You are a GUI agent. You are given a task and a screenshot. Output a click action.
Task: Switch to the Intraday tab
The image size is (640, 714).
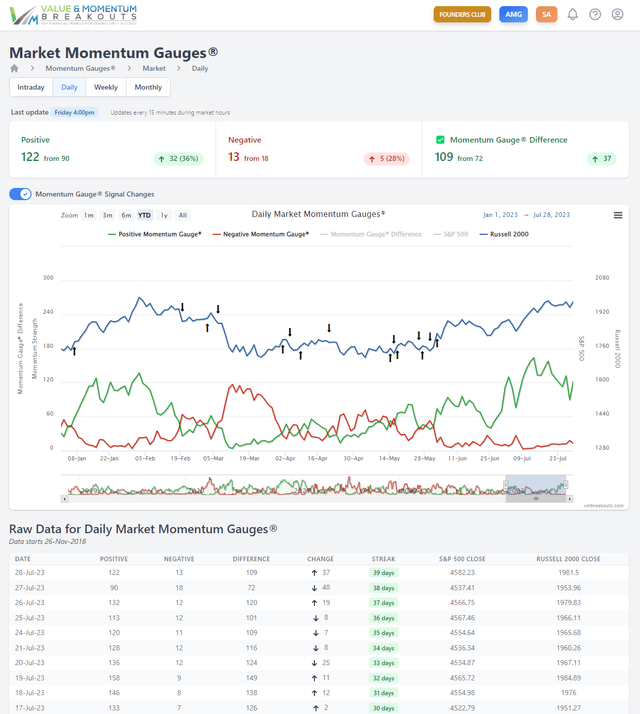[31, 87]
